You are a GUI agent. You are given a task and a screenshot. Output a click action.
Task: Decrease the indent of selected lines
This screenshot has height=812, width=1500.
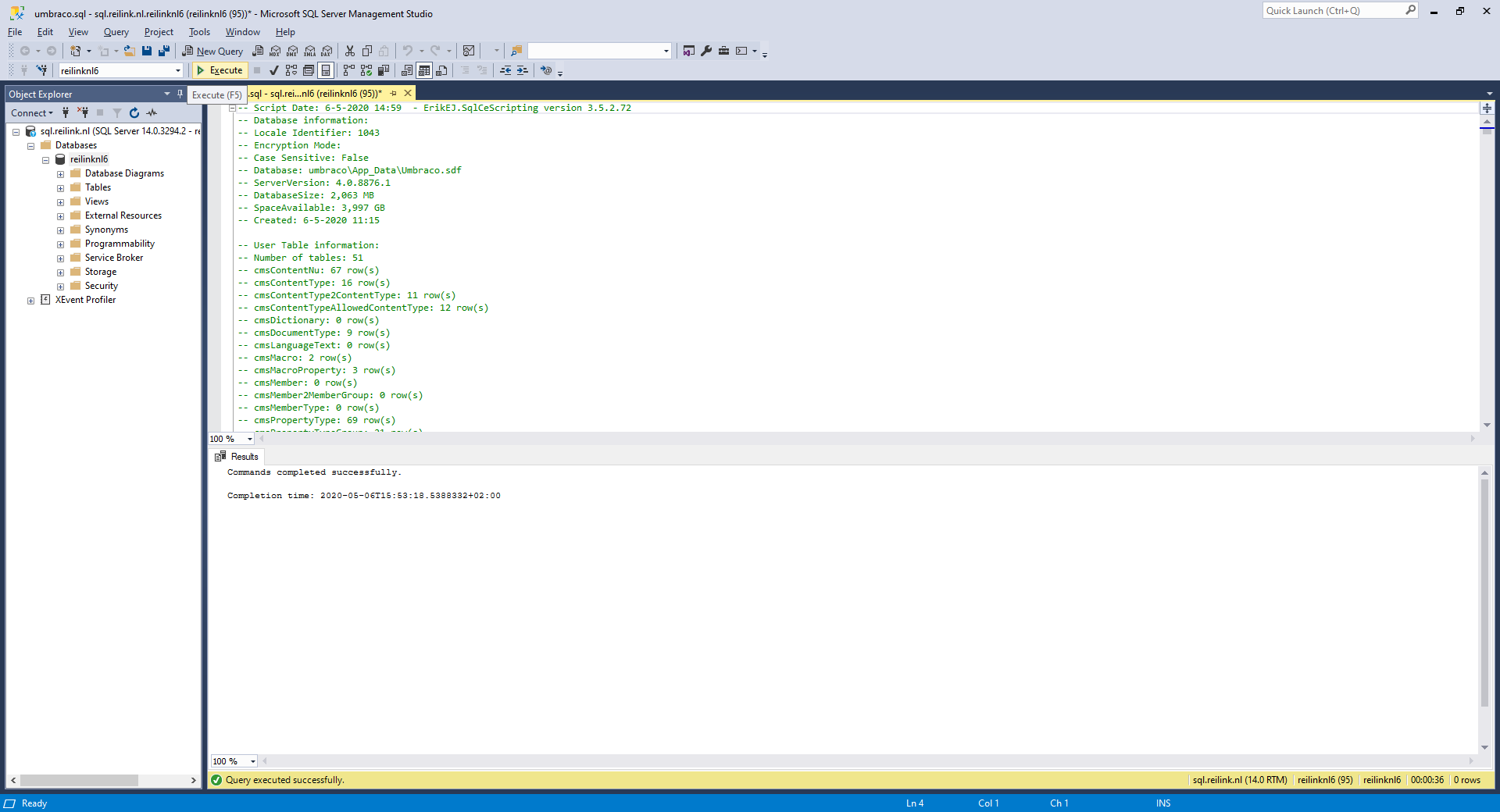point(505,70)
